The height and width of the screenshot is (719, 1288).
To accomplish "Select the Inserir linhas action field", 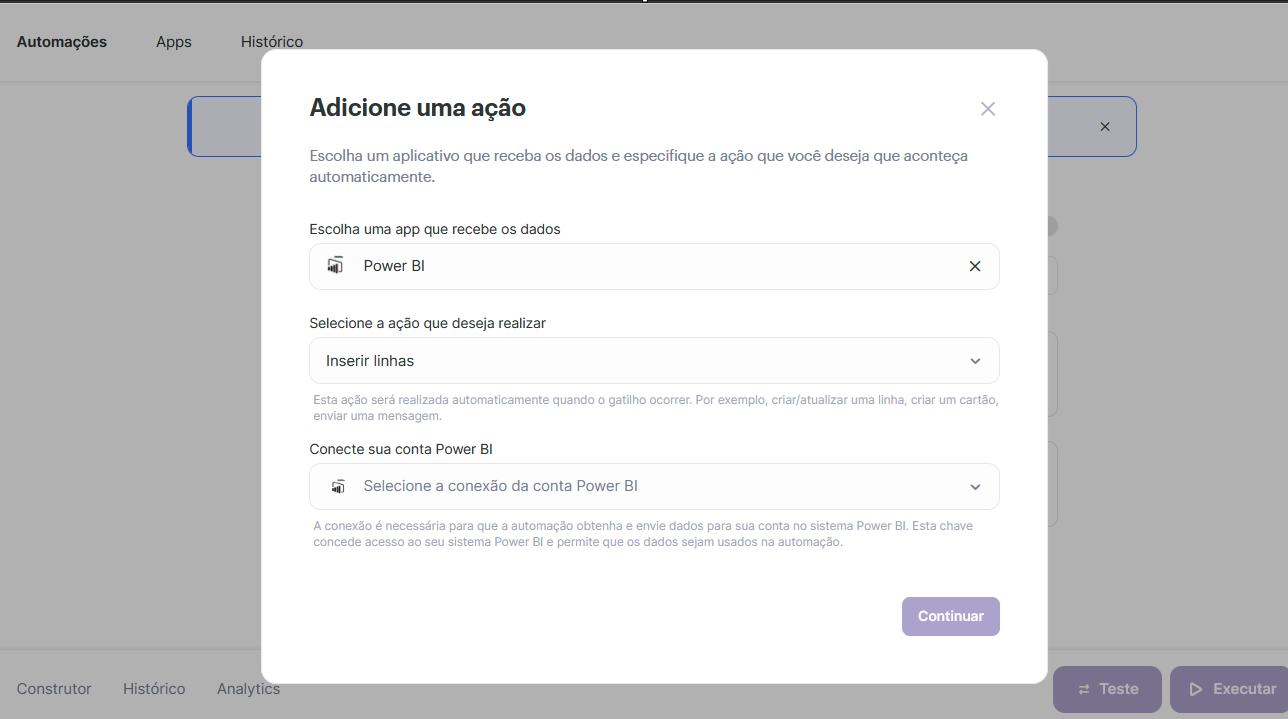I will (x=654, y=360).
